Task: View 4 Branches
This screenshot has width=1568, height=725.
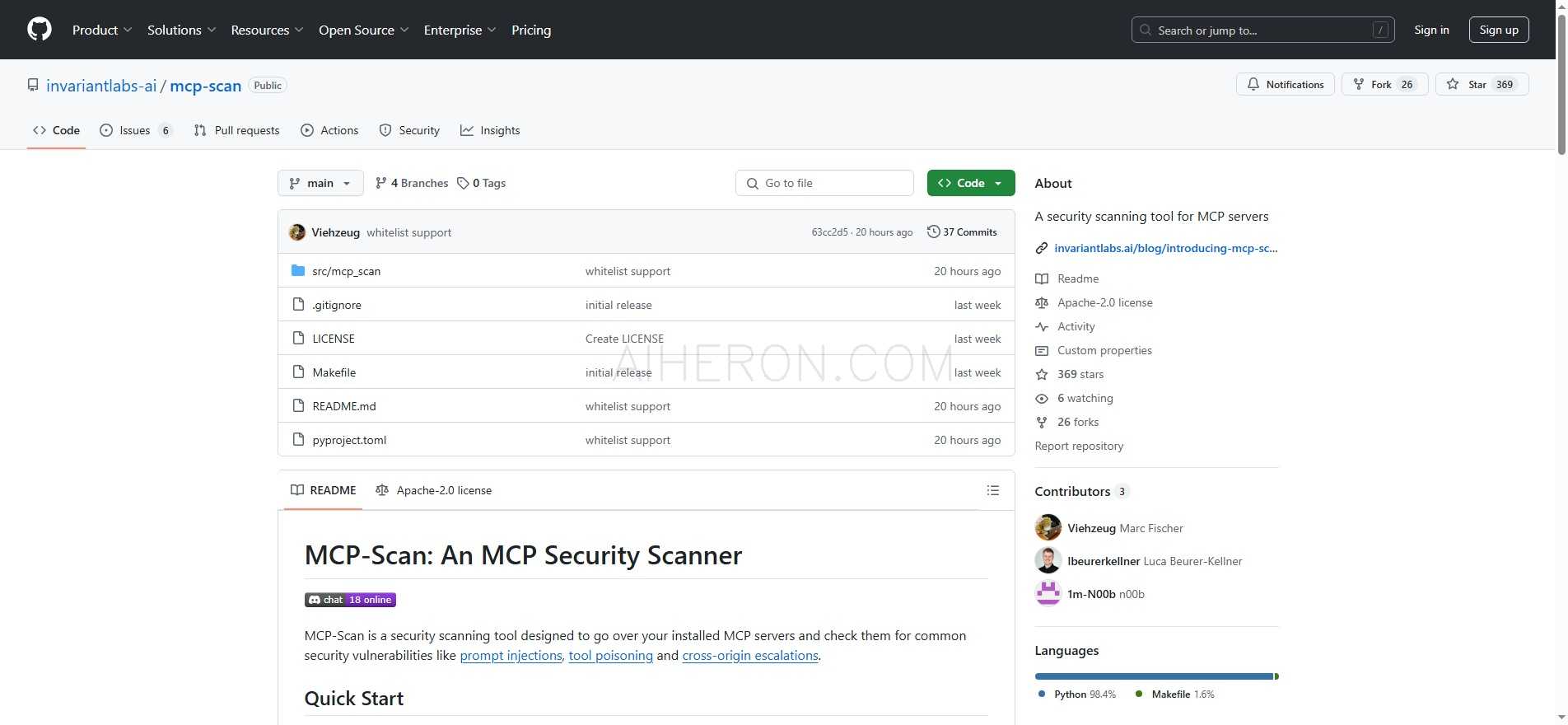Action: pyautogui.click(x=412, y=183)
